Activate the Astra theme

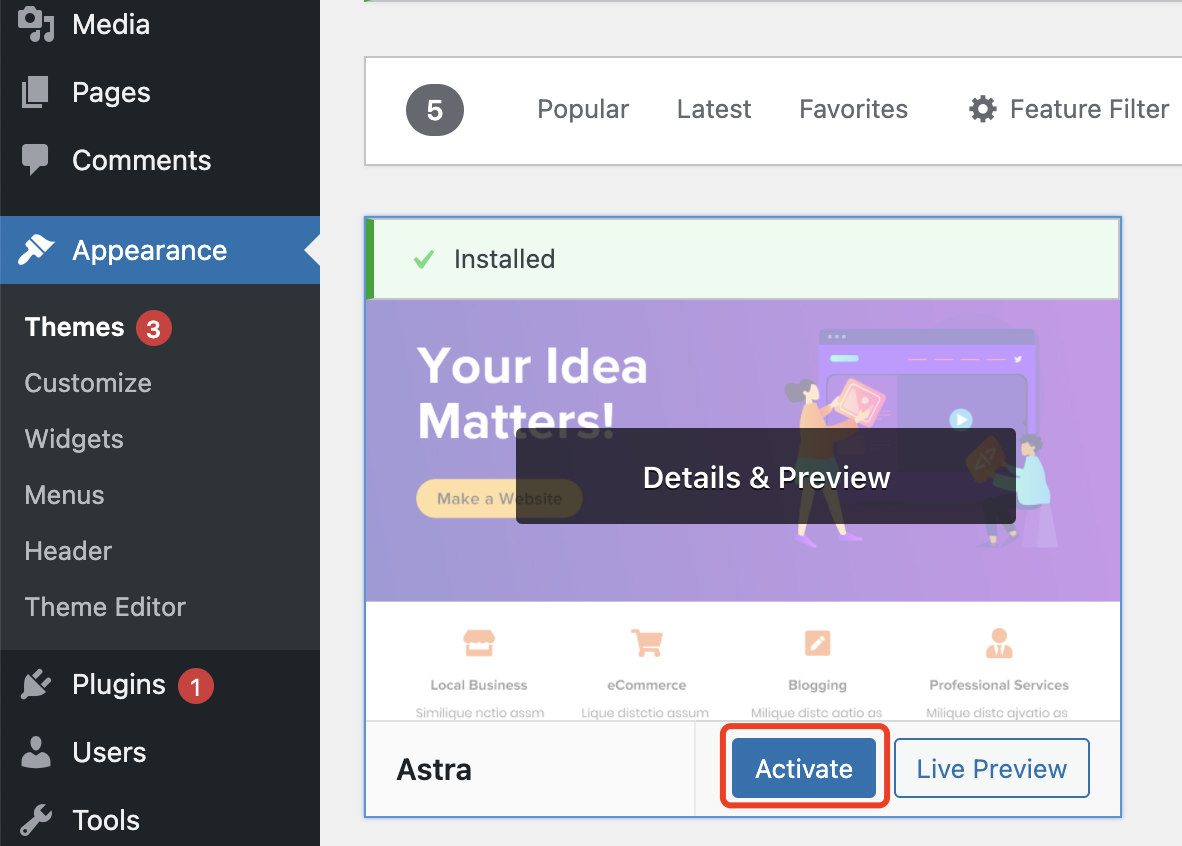(x=804, y=768)
